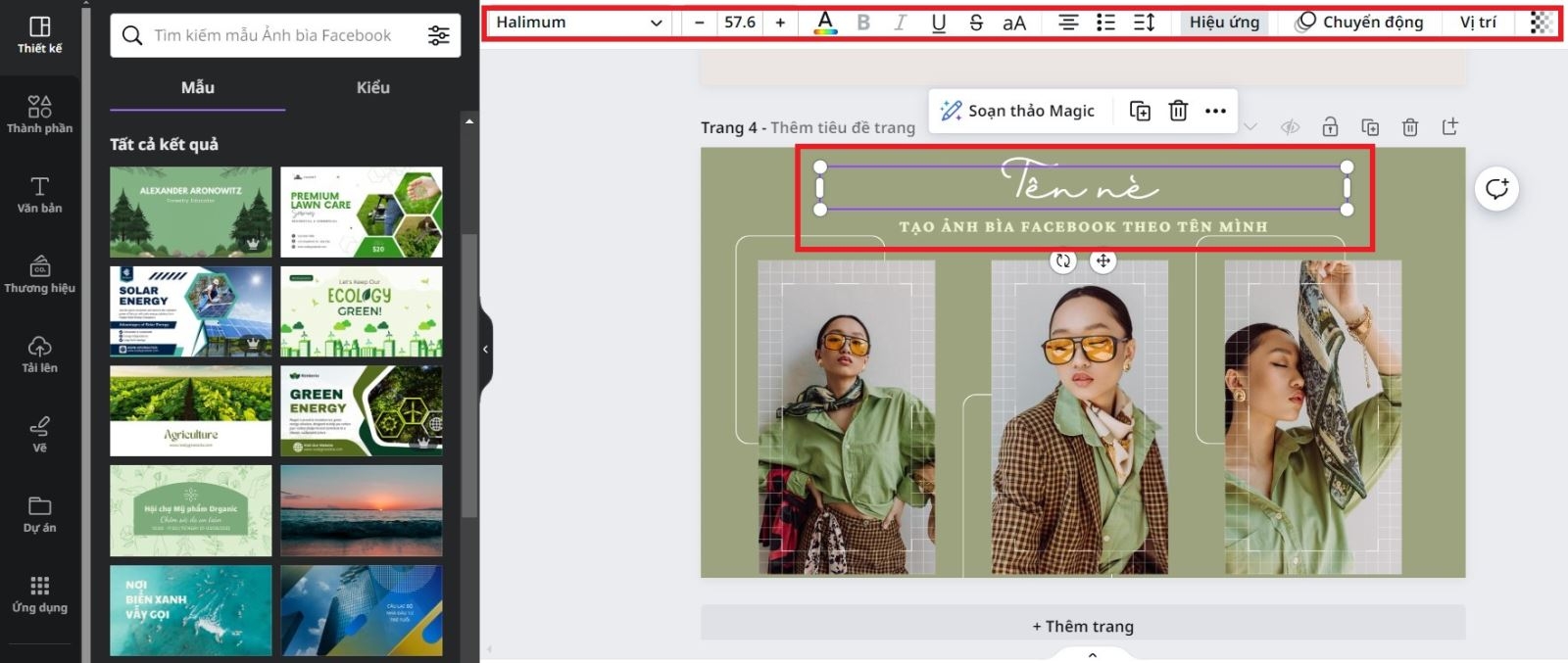Open the Halimum font dropdown
The image size is (1568, 663).
pos(579,23)
